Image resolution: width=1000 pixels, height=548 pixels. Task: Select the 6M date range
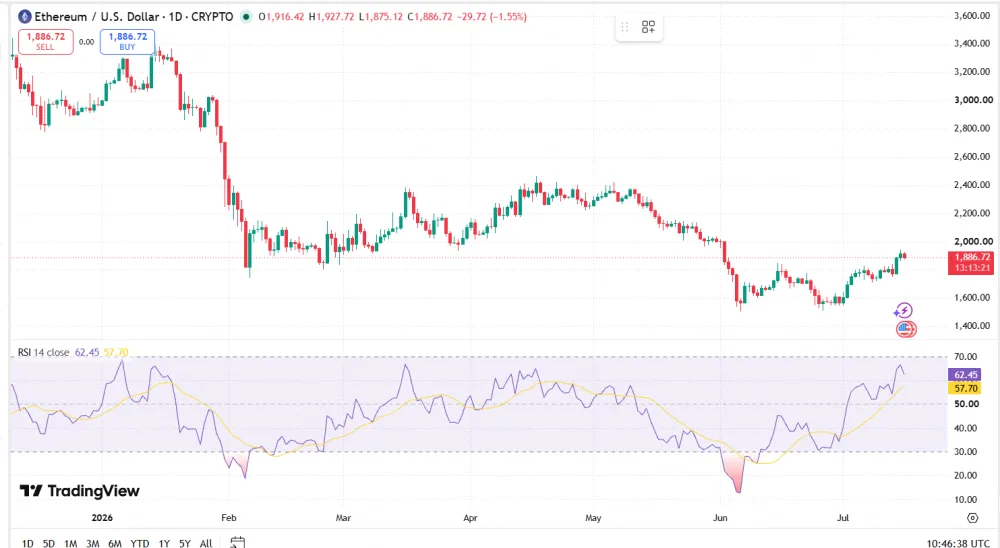click(115, 544)
